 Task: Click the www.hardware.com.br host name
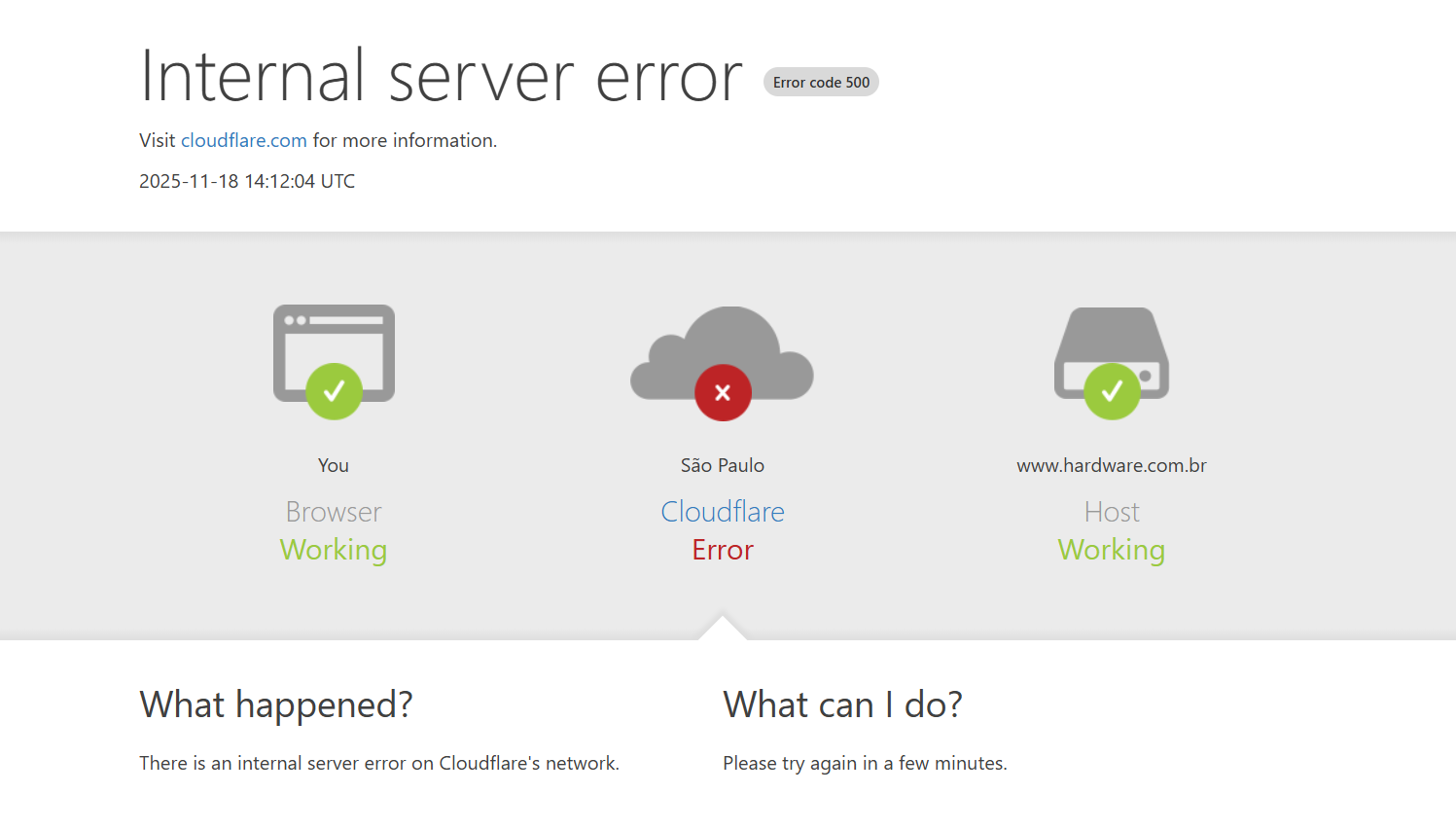1112,465
